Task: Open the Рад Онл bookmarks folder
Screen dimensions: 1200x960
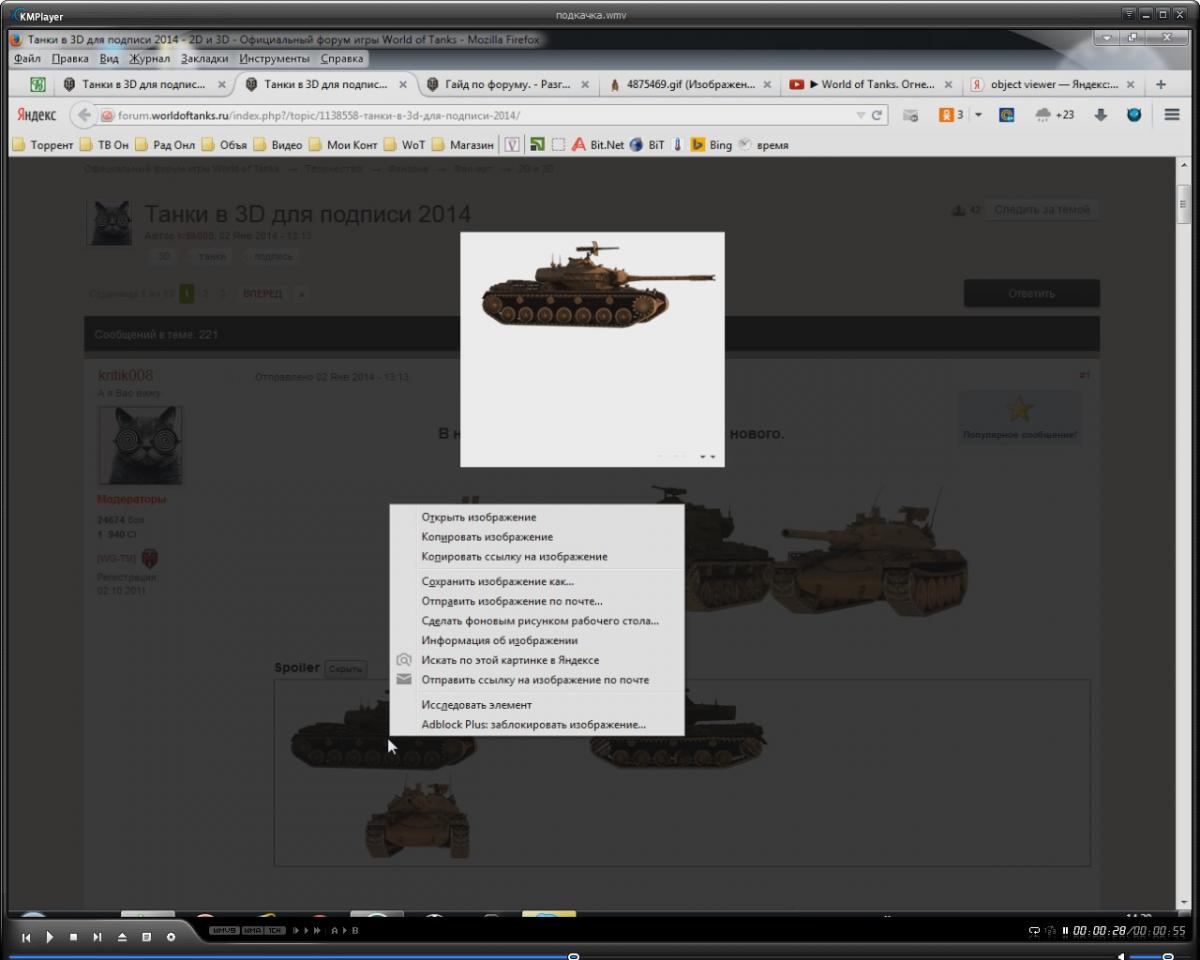Action: 166,145
